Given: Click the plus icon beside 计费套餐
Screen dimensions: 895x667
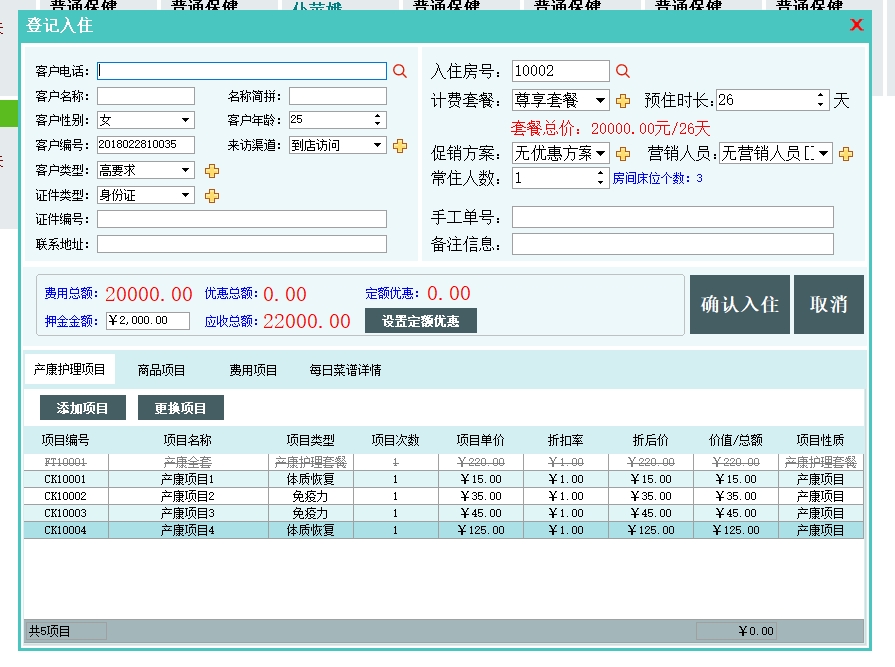Looking at the screenshot, I should (623, 100).
